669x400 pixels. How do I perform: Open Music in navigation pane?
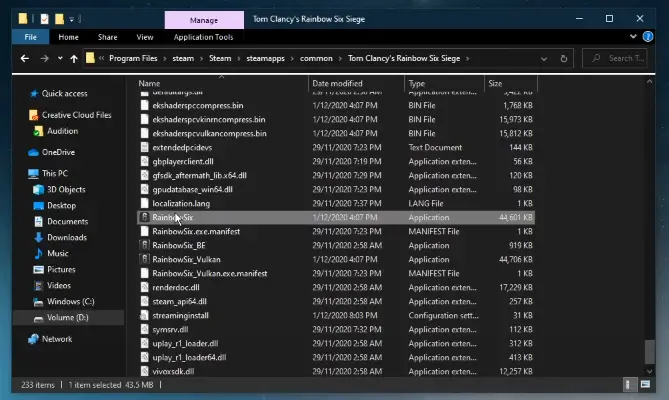point(58,253)
